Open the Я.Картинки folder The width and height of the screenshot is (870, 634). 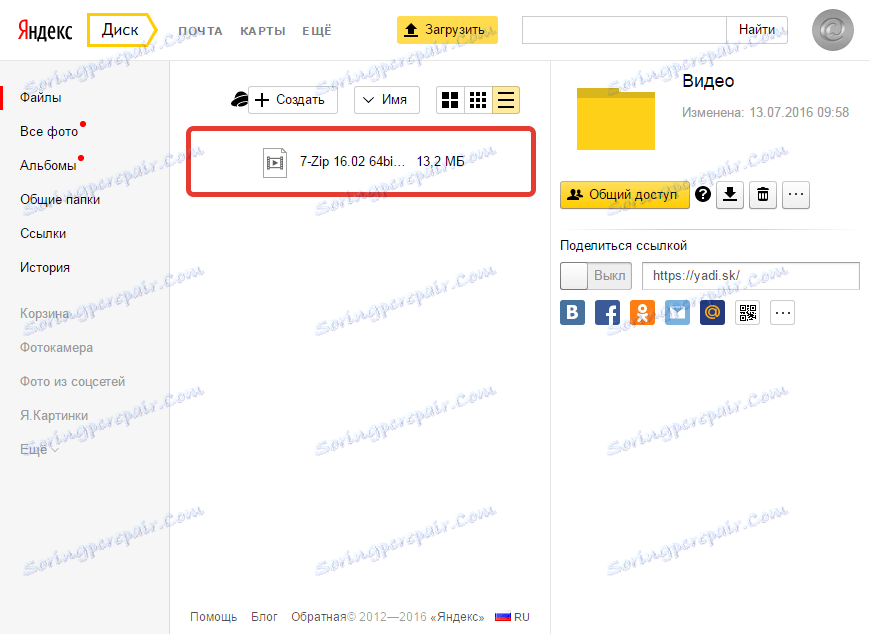(x=54, y=415)
